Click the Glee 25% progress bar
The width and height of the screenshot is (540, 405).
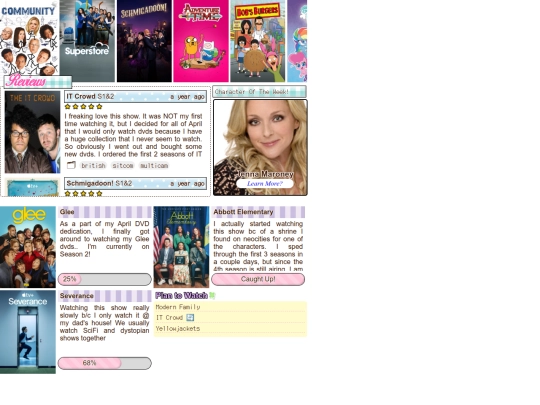tap(105, 279)
